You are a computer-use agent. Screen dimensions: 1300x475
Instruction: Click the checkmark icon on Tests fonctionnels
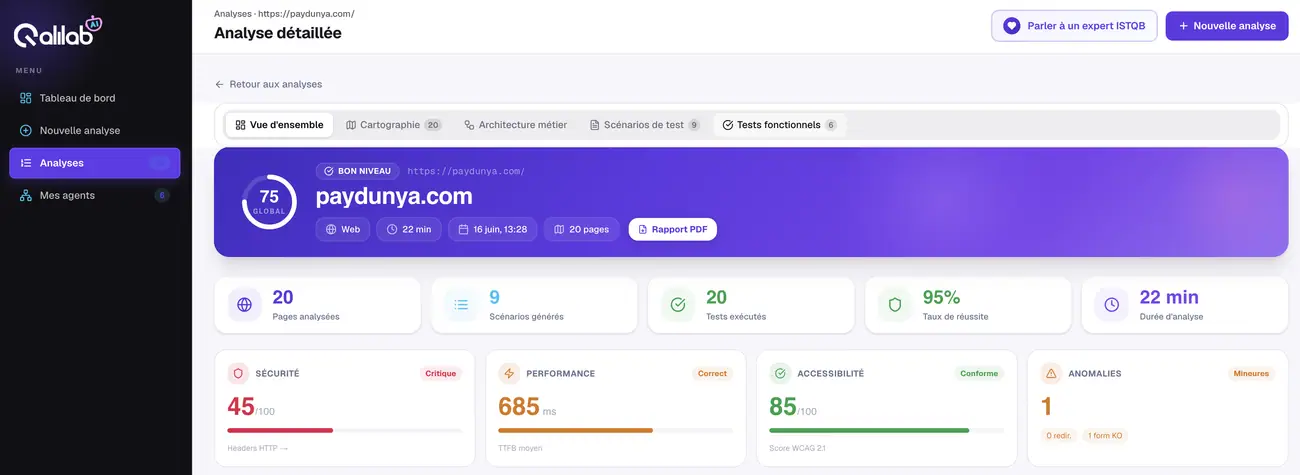(727, 125)
